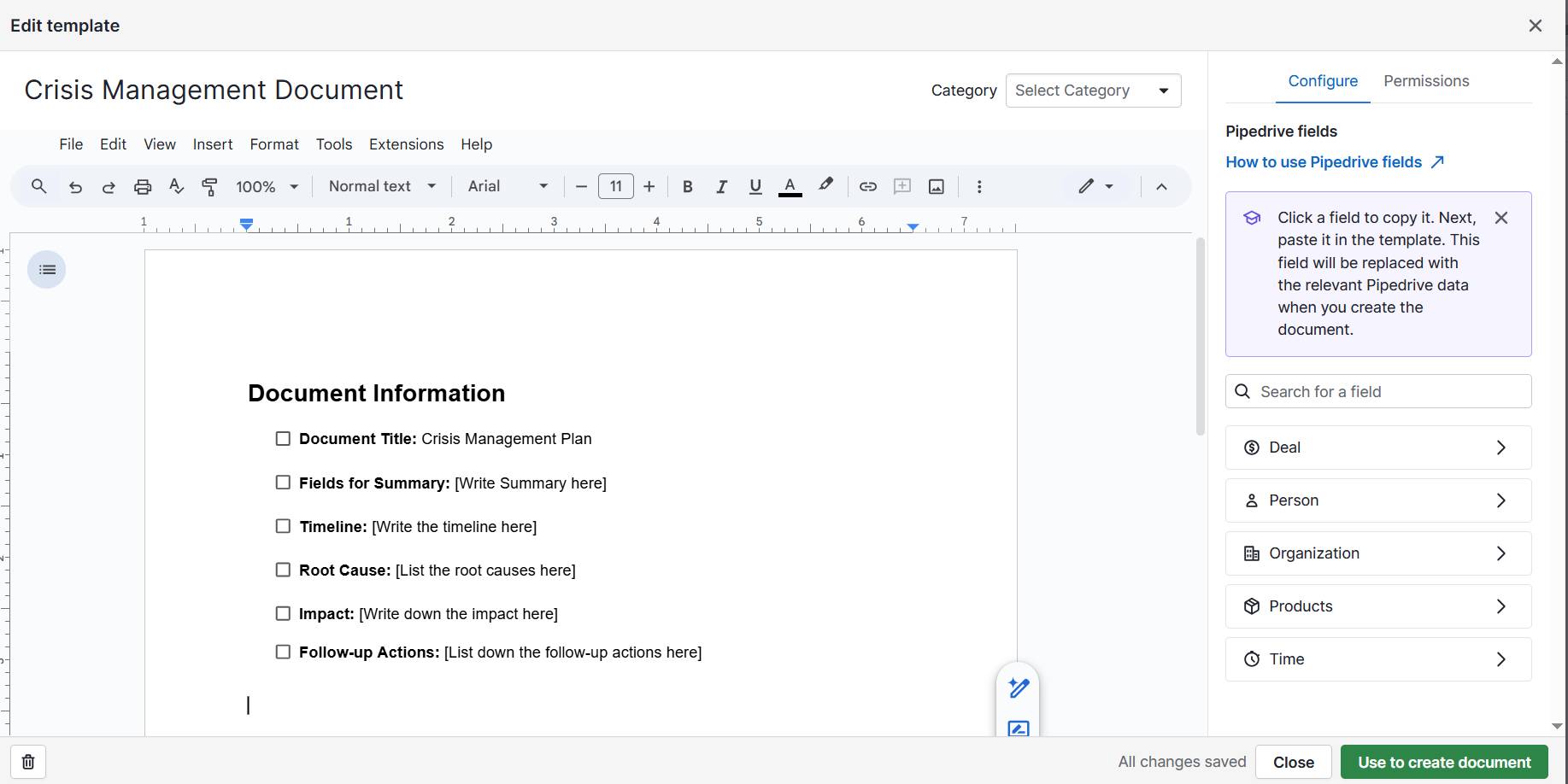Check the Follow-up Actions checkbox
Screen dimensions: 1568x784
(x=283, y=652)
